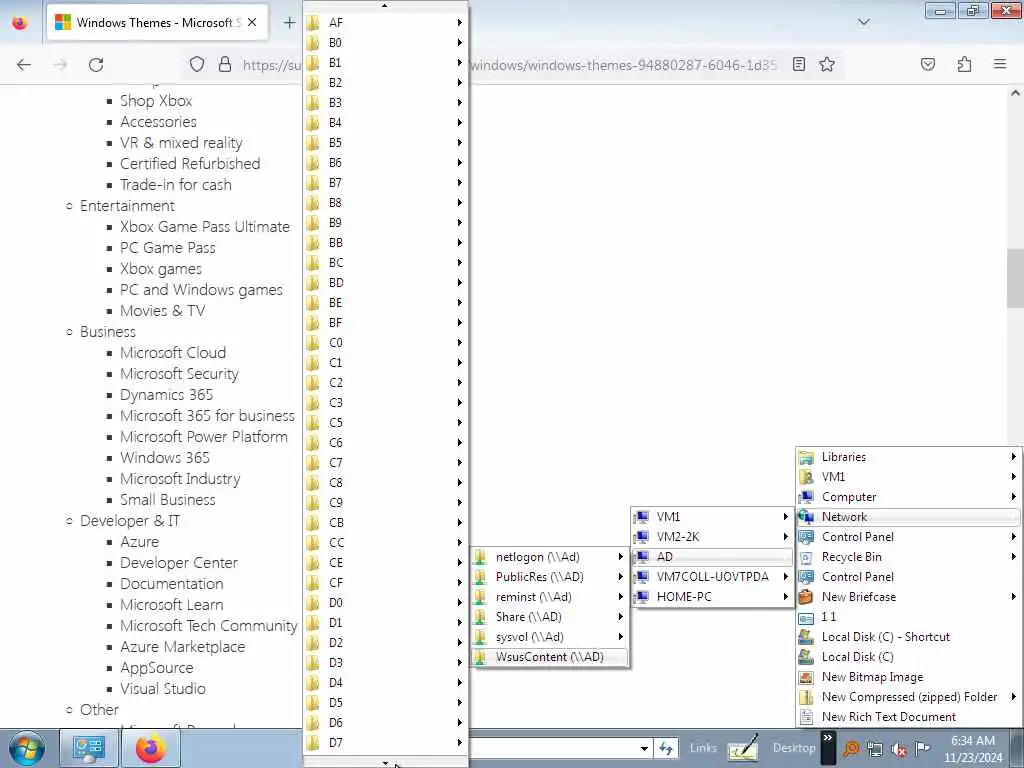Toggle reader view icon in address bar
Viewport: 1024px width, 768px height.
799,64
